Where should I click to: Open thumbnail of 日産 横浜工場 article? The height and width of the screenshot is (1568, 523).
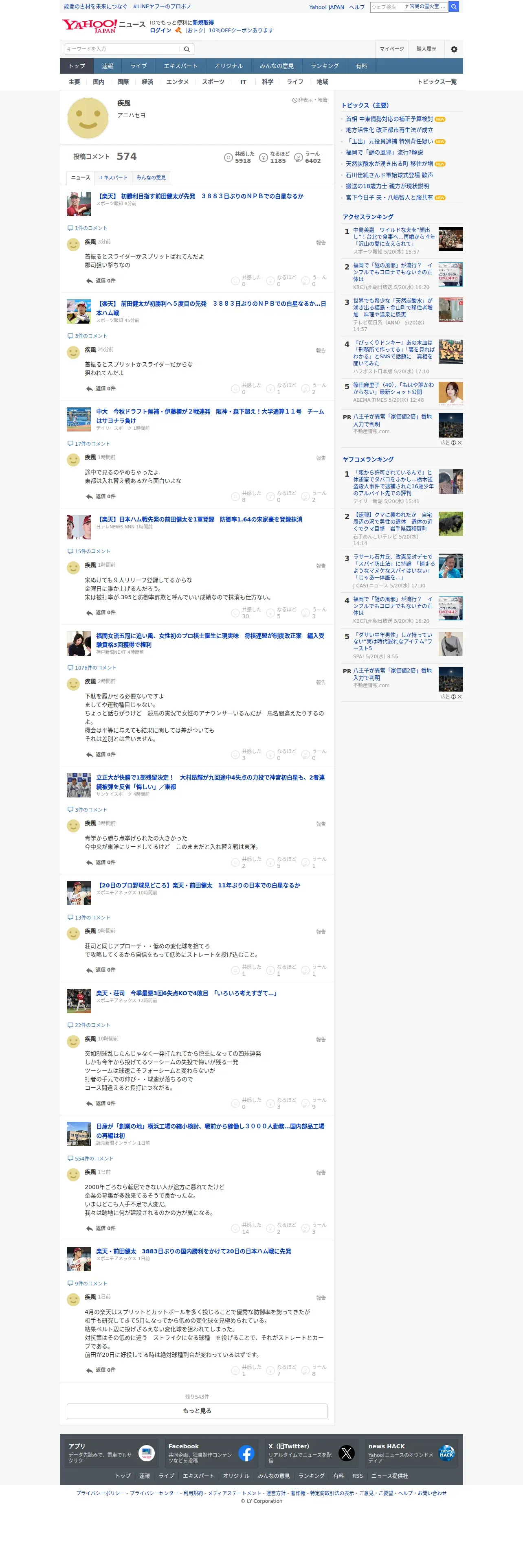click(79, 1134)
